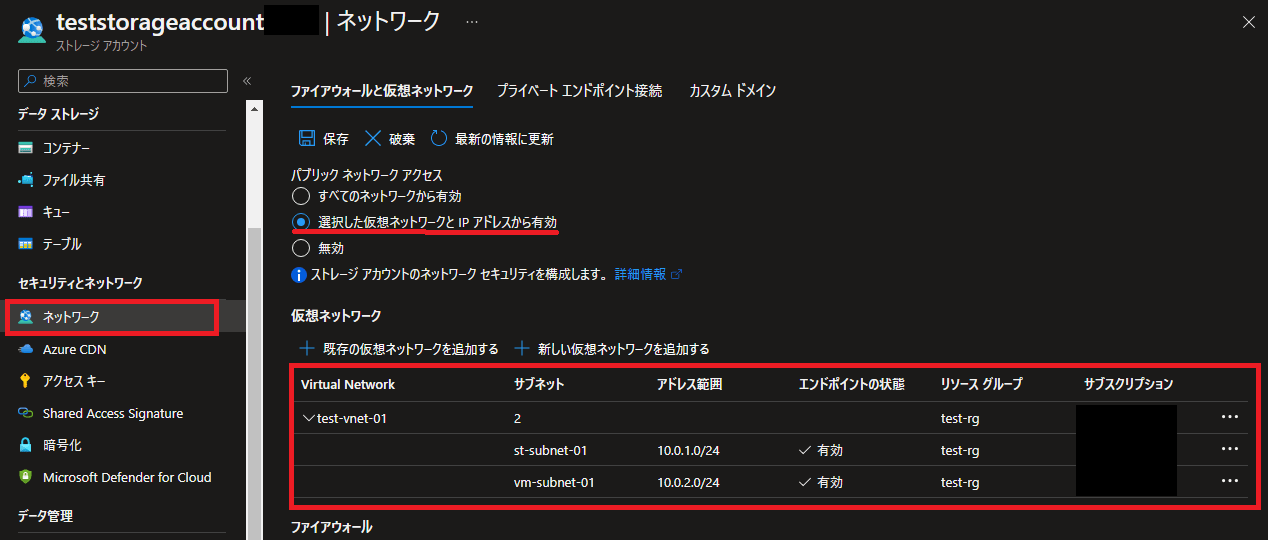This screenshot has width=1268, height=540.
Task: Open 暗号化 menu item
Action: click(x=62, y=445)
